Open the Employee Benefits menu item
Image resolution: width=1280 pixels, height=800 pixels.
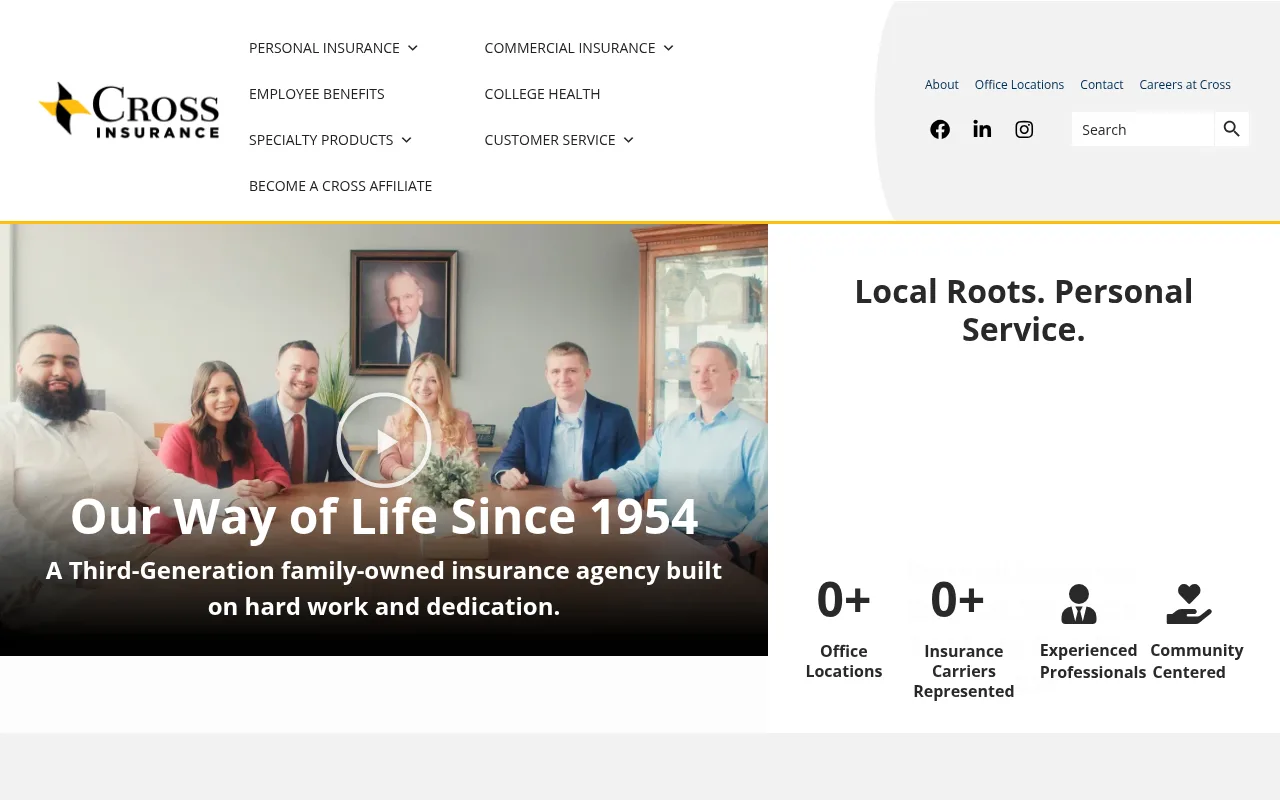pyautogui.click(x=317, y=94)
